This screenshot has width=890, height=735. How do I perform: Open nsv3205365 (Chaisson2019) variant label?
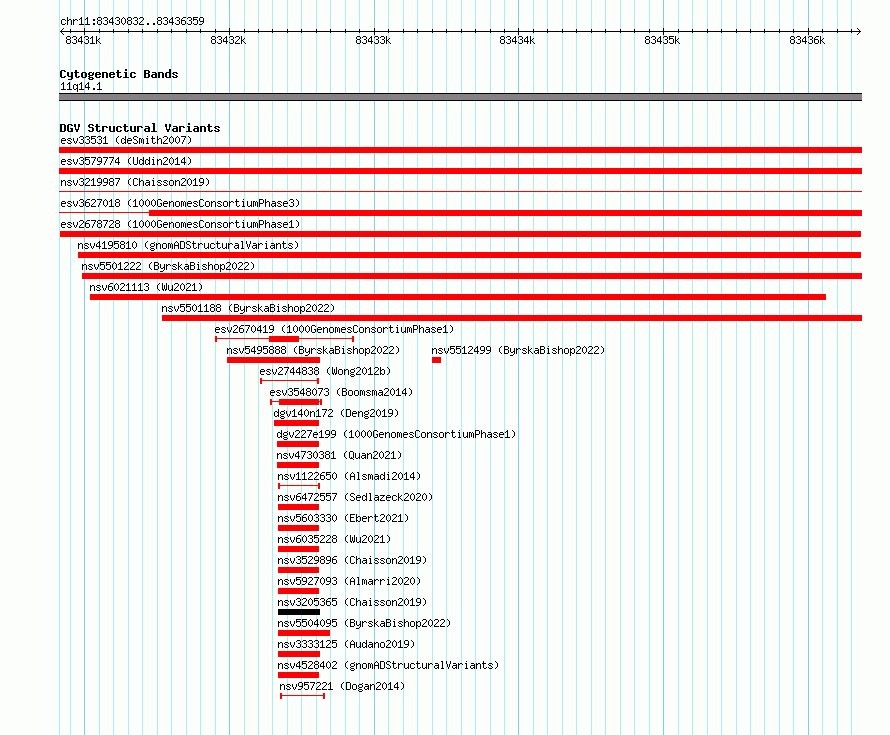(x=352, y=602)
